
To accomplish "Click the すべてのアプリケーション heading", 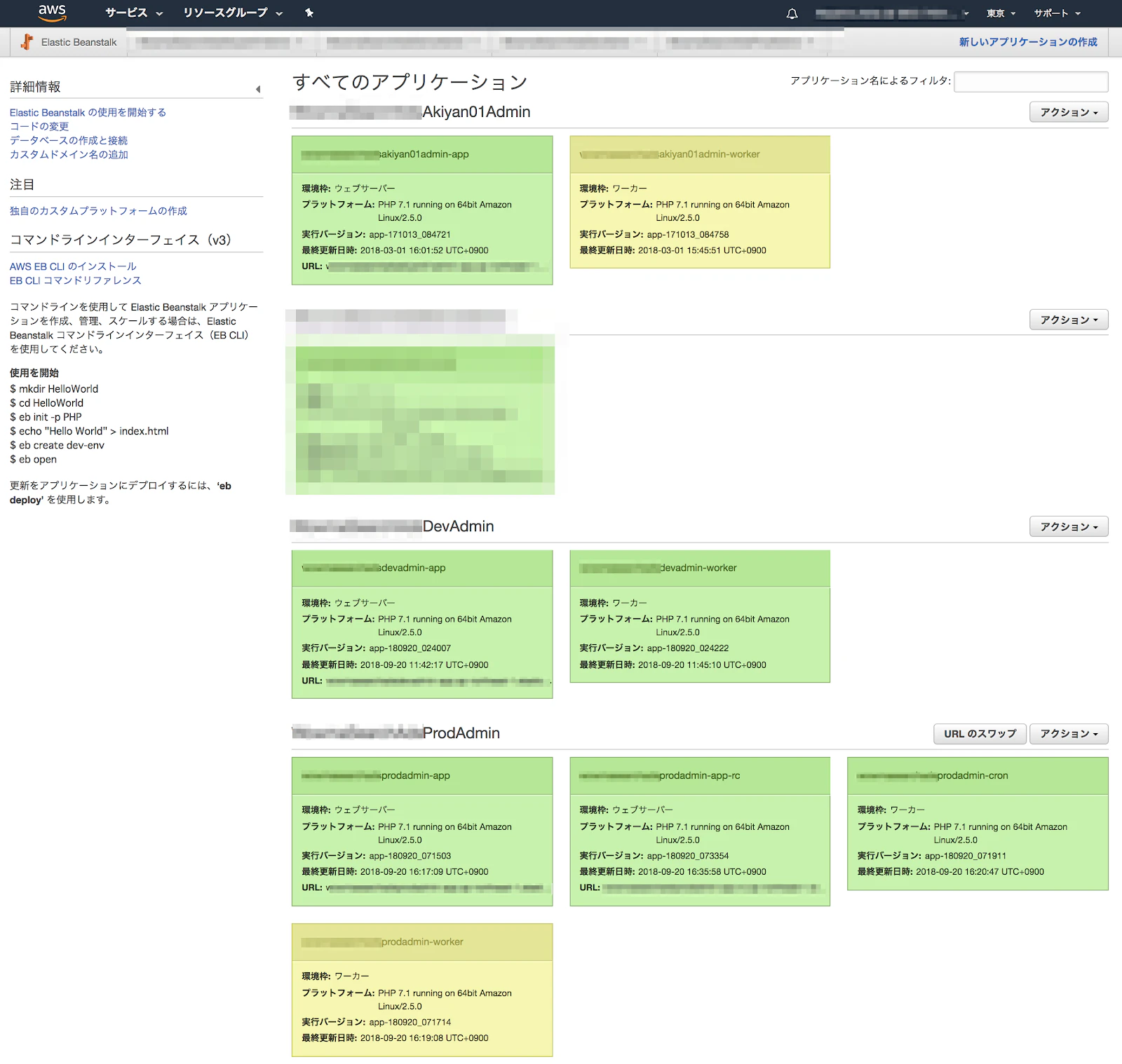I will (x=410, y=82).
